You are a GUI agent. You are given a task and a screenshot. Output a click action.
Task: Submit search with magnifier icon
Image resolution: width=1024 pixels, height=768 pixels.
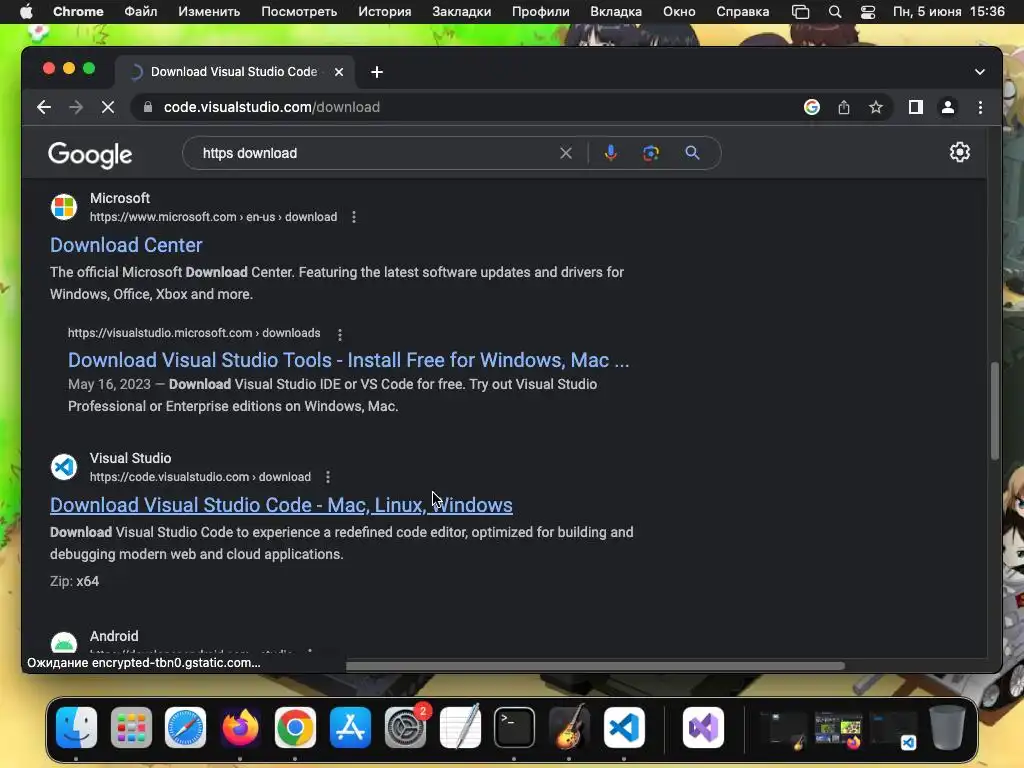(x=692, y=153)
